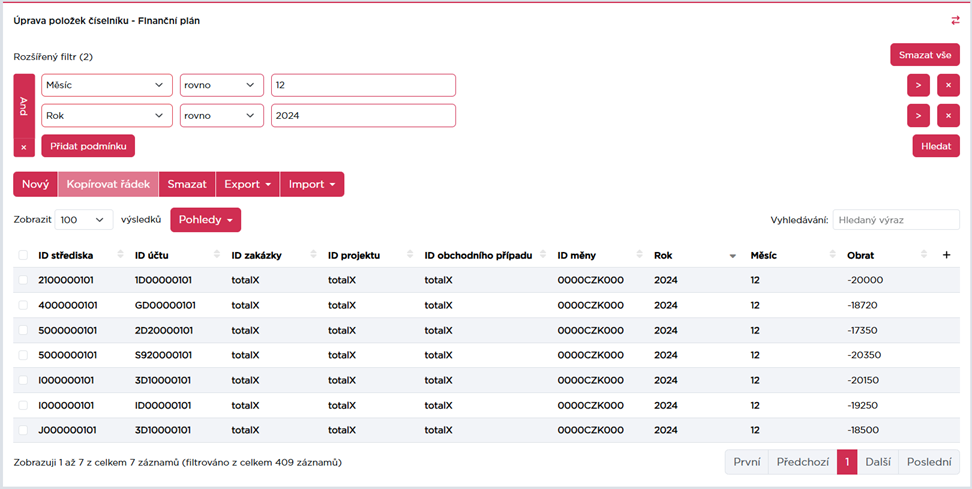Remove the Měsíc filter condition with ×

pos(948,85)
